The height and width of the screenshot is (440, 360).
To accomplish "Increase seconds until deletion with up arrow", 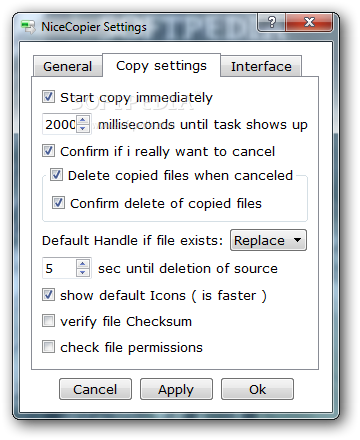I will pos(83,264).
